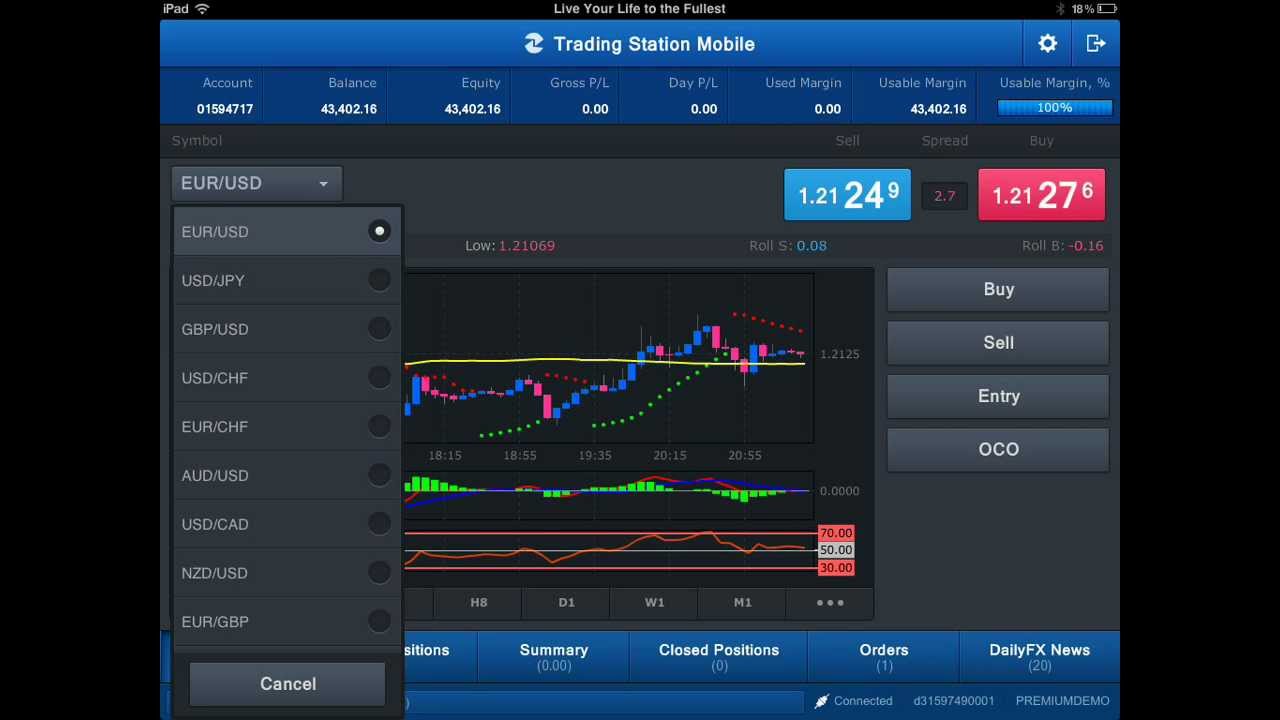Tap the d31597490001 login text

[x=954, y=701]
